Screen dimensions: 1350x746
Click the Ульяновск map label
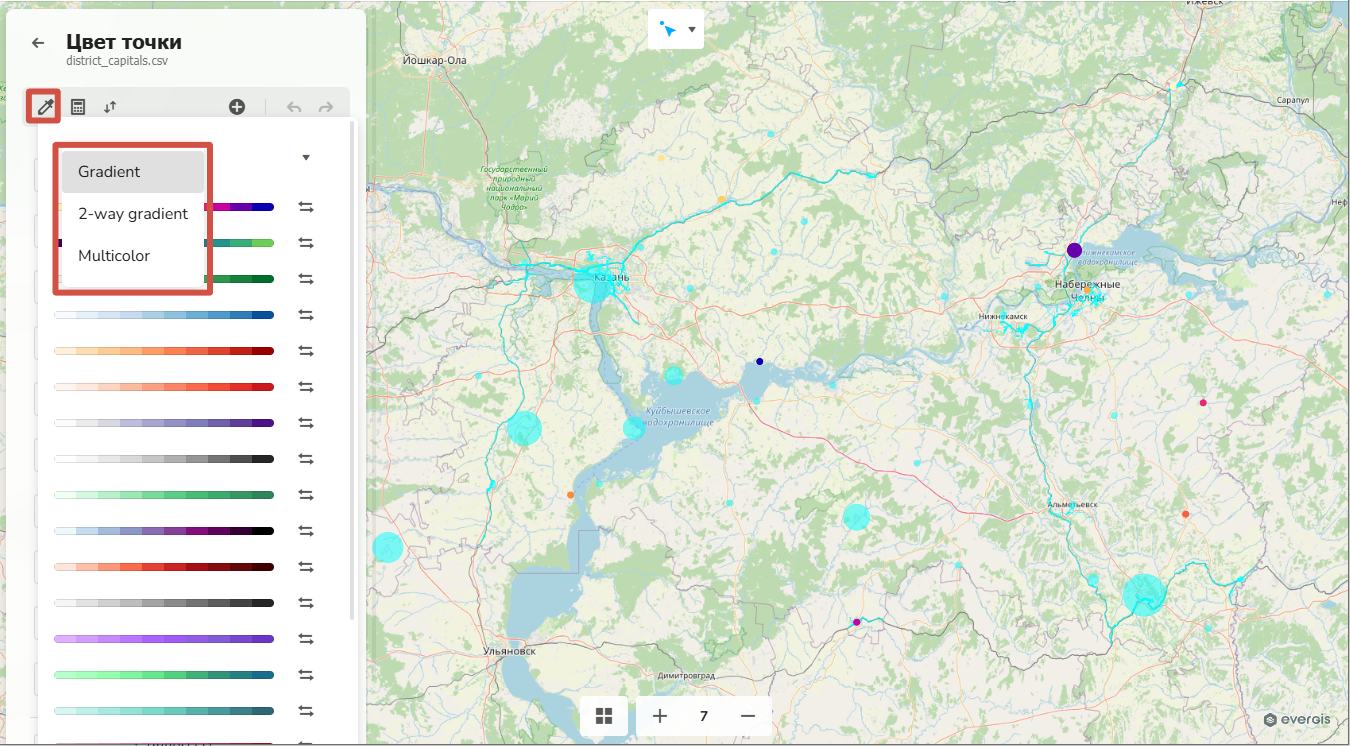(x=510, y=651)
